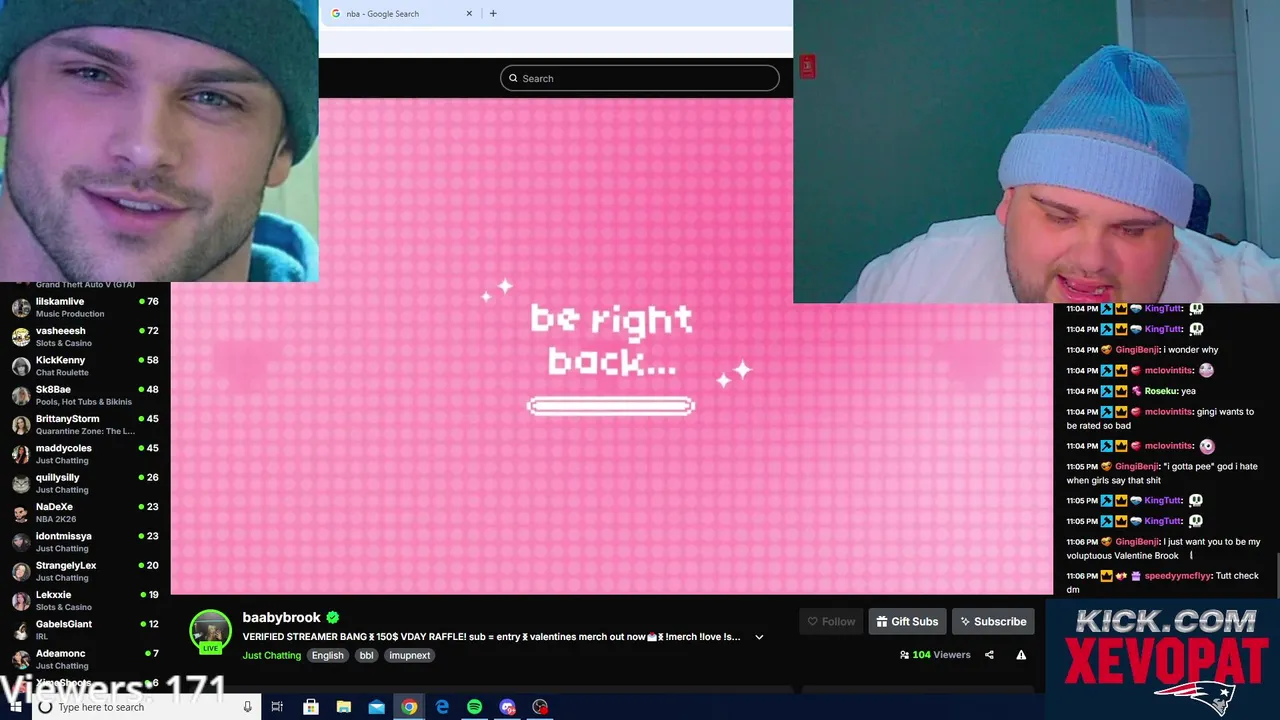Open Sk8Bae channel in sidebar
Screen dimensions: 1280x720
point(85,395)
